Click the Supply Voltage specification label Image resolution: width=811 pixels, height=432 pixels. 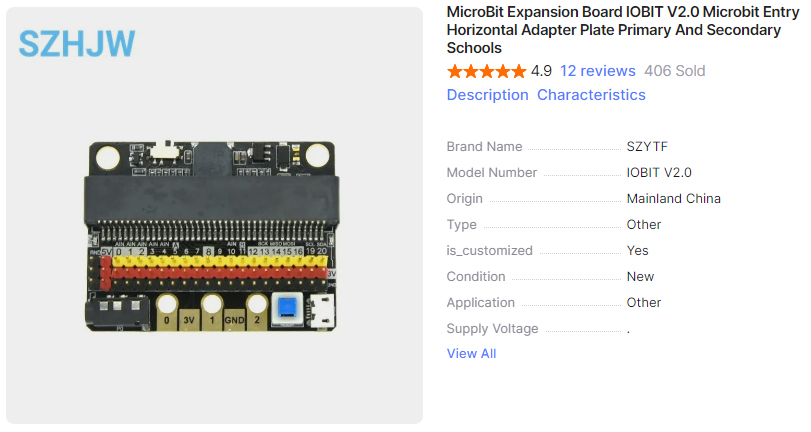492,329
